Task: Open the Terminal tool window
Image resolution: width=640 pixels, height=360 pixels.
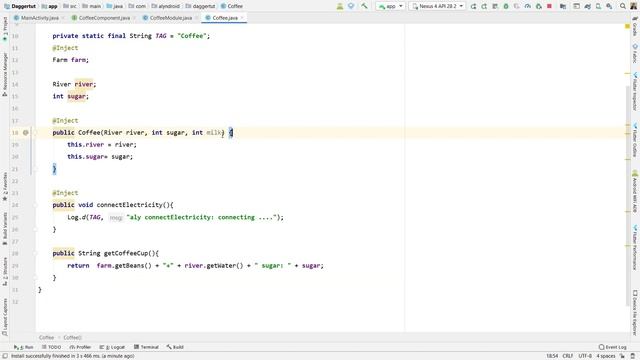Action: [x=146, y=347]
